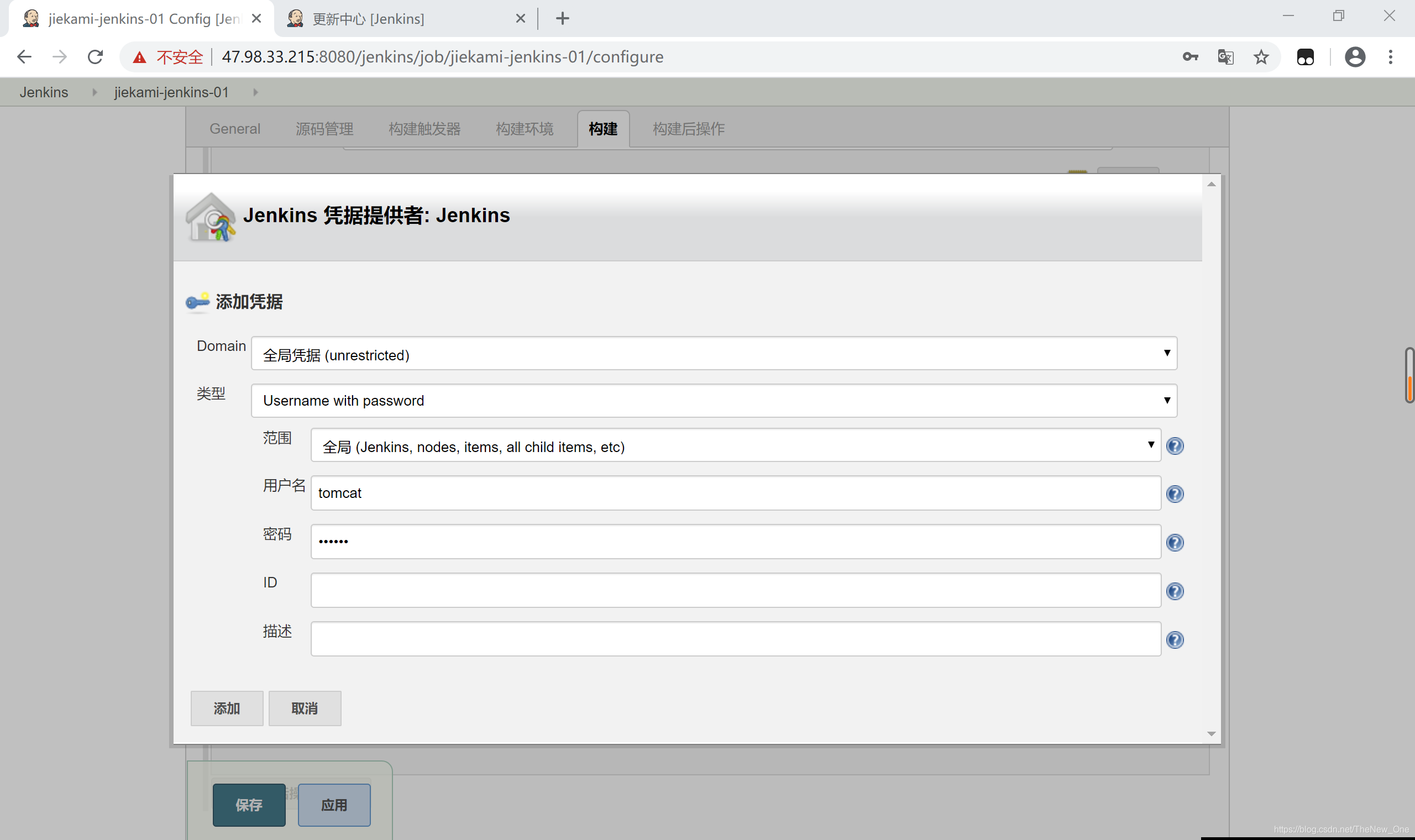
Task: Click the Jenkins breadcrumb link
Action: pos(44,92)
